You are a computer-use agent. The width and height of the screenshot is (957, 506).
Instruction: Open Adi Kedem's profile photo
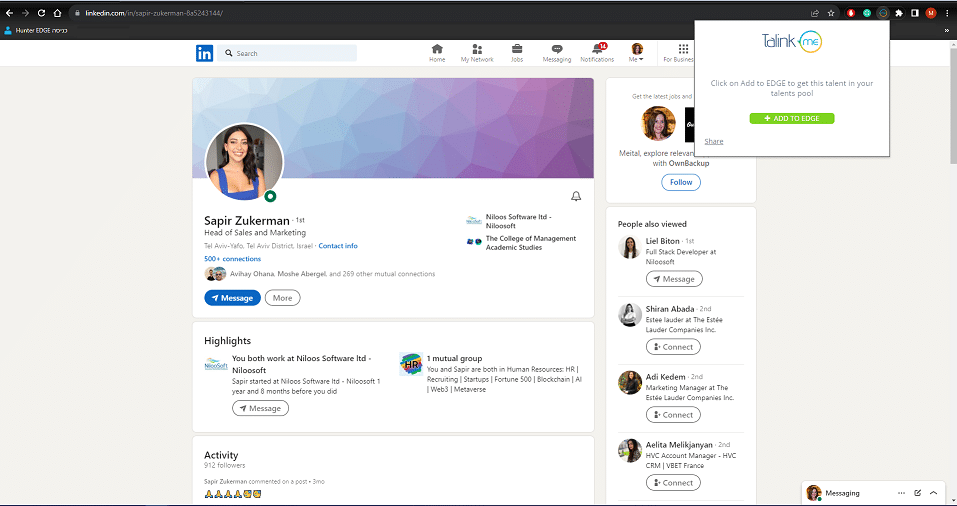point(629,383)
